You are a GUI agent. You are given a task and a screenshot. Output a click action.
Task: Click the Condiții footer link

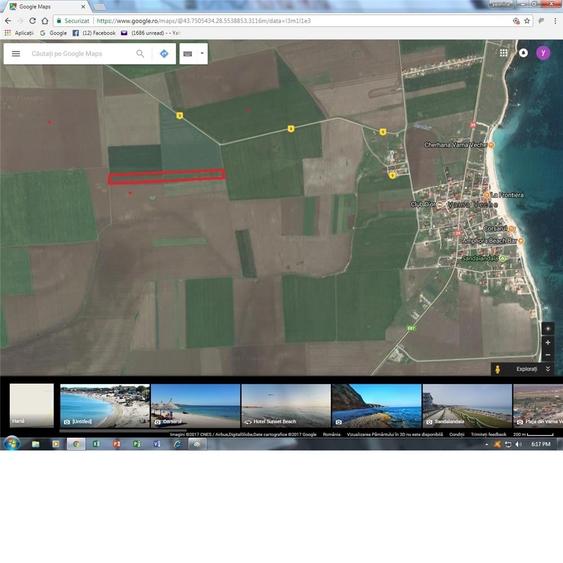(456, 434)
